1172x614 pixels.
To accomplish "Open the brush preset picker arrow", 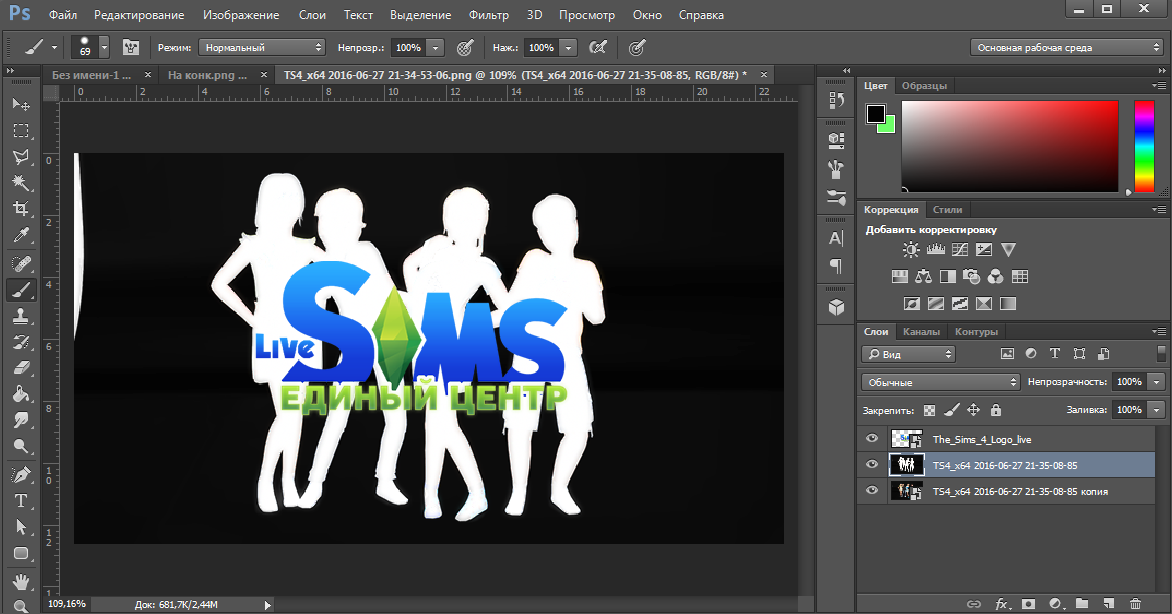I will point(104,48).
